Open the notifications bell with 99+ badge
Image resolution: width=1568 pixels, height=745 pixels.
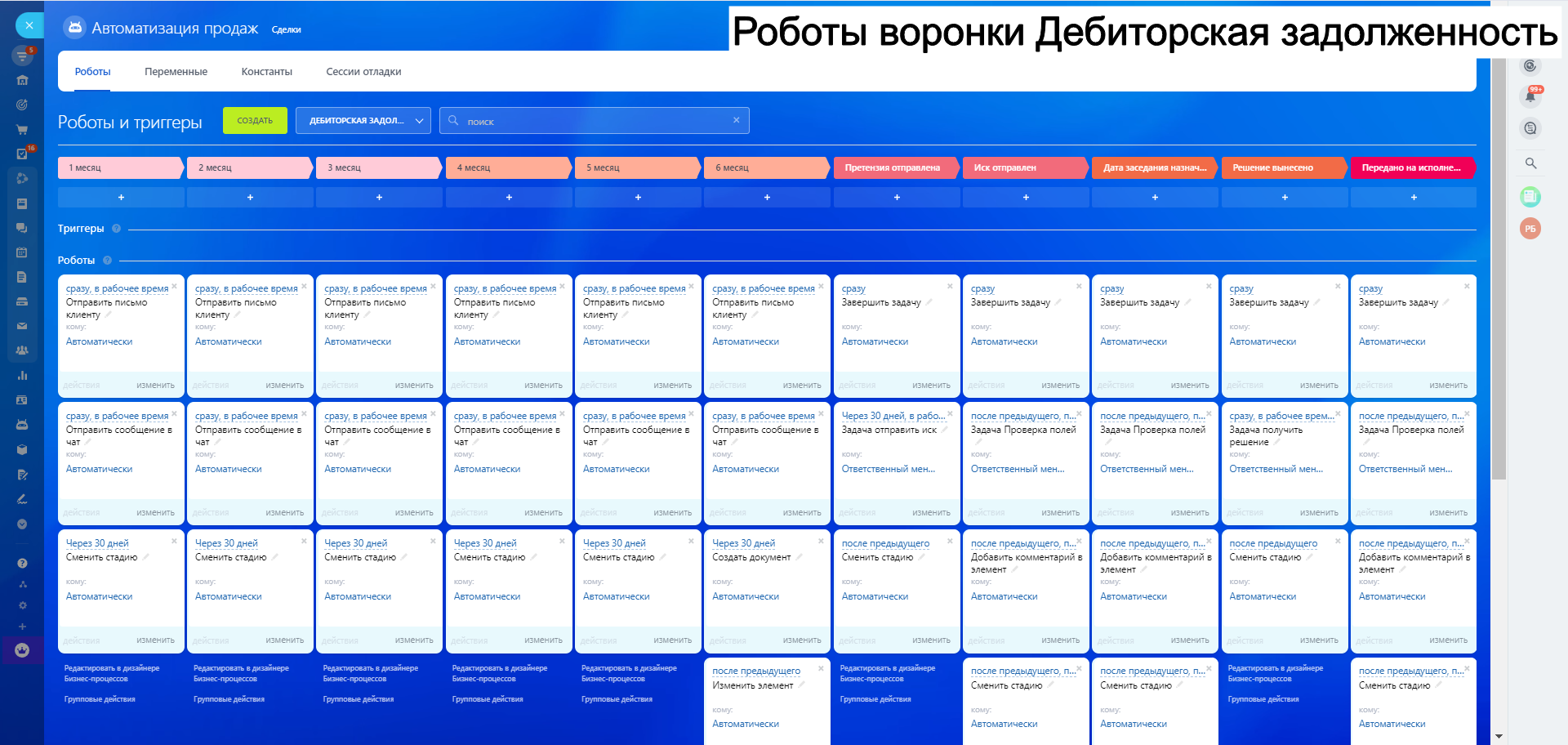tap(1530, 96)
